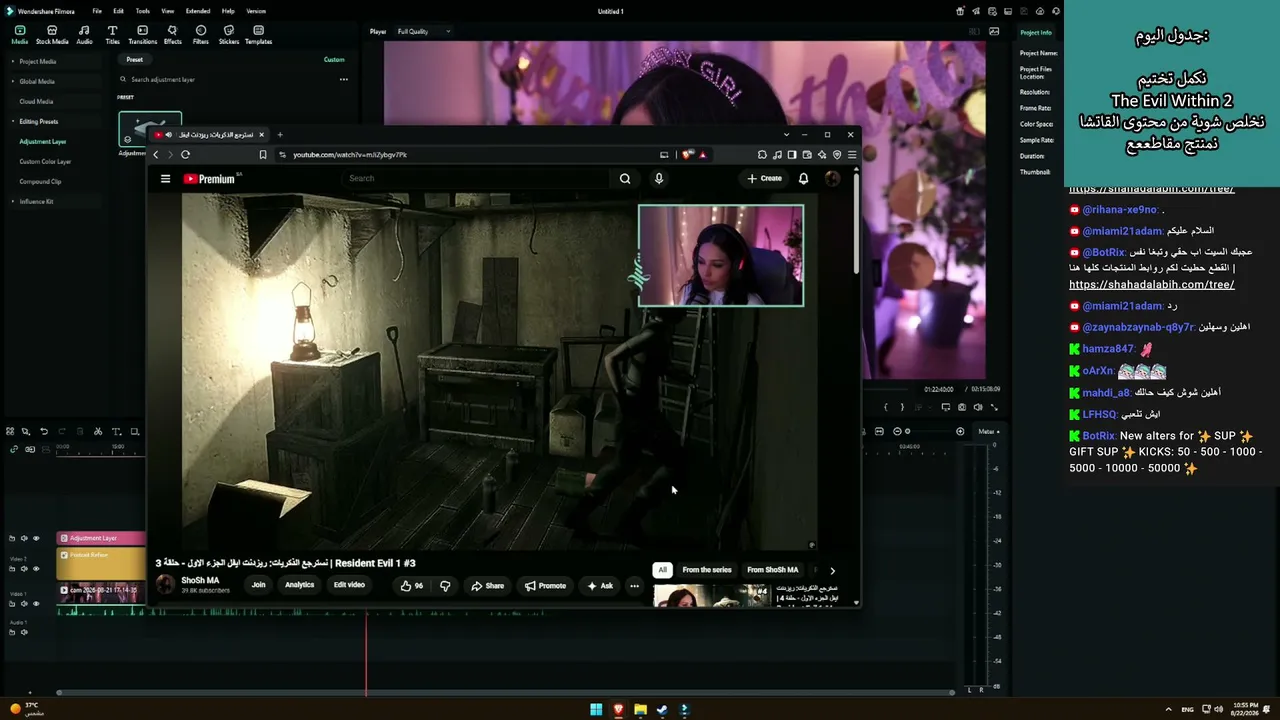Open the YouTube hamburger guide menu
This screenshot has height=720, width=1280.
(x=165, y=179)
